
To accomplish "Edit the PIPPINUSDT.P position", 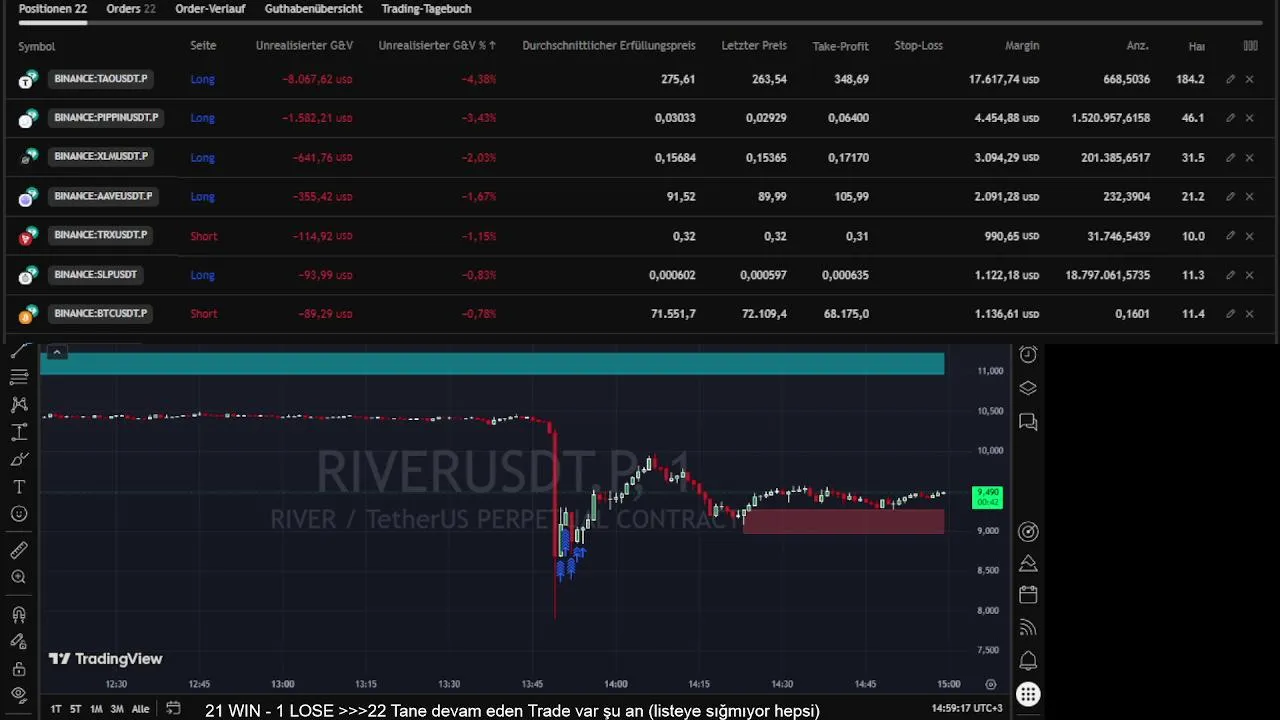I will point(1231,118).
